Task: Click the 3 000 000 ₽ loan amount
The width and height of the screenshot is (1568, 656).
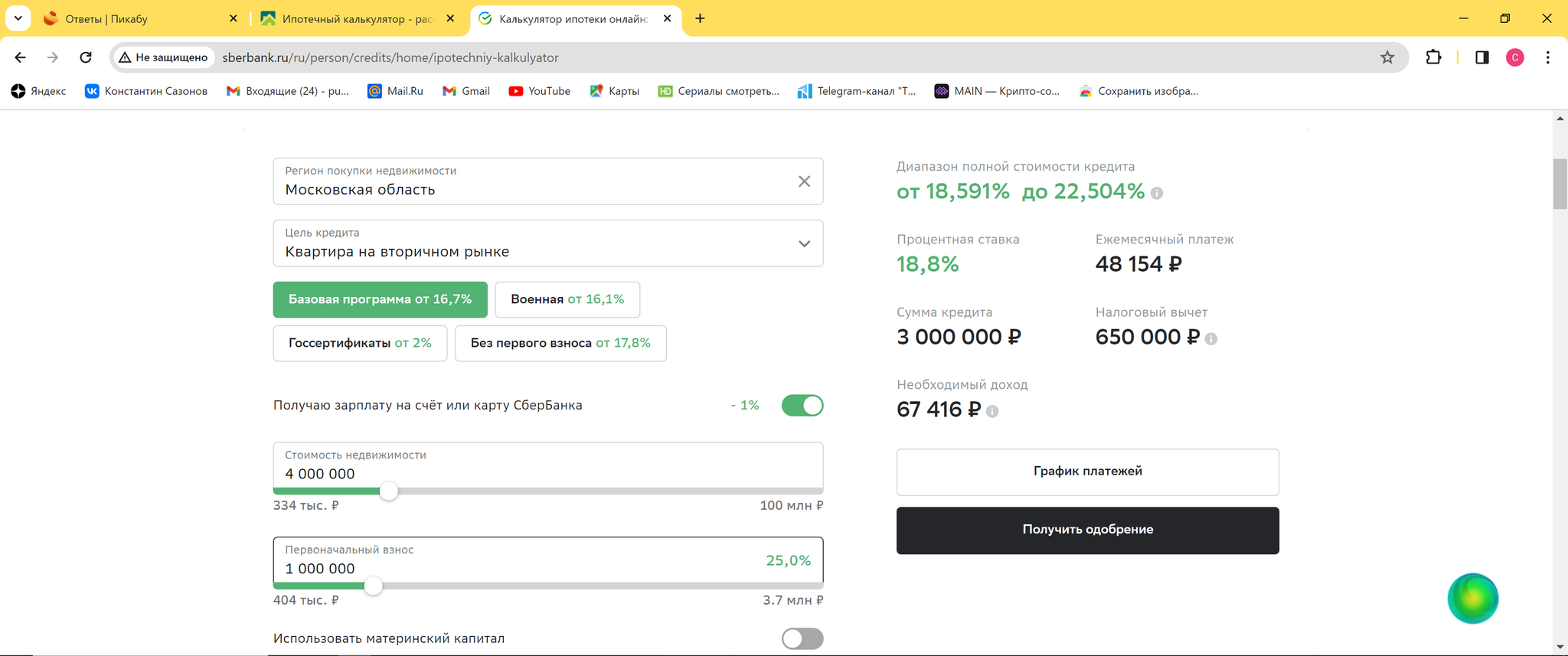Action: pyautogui.click(x=959, y=337)
